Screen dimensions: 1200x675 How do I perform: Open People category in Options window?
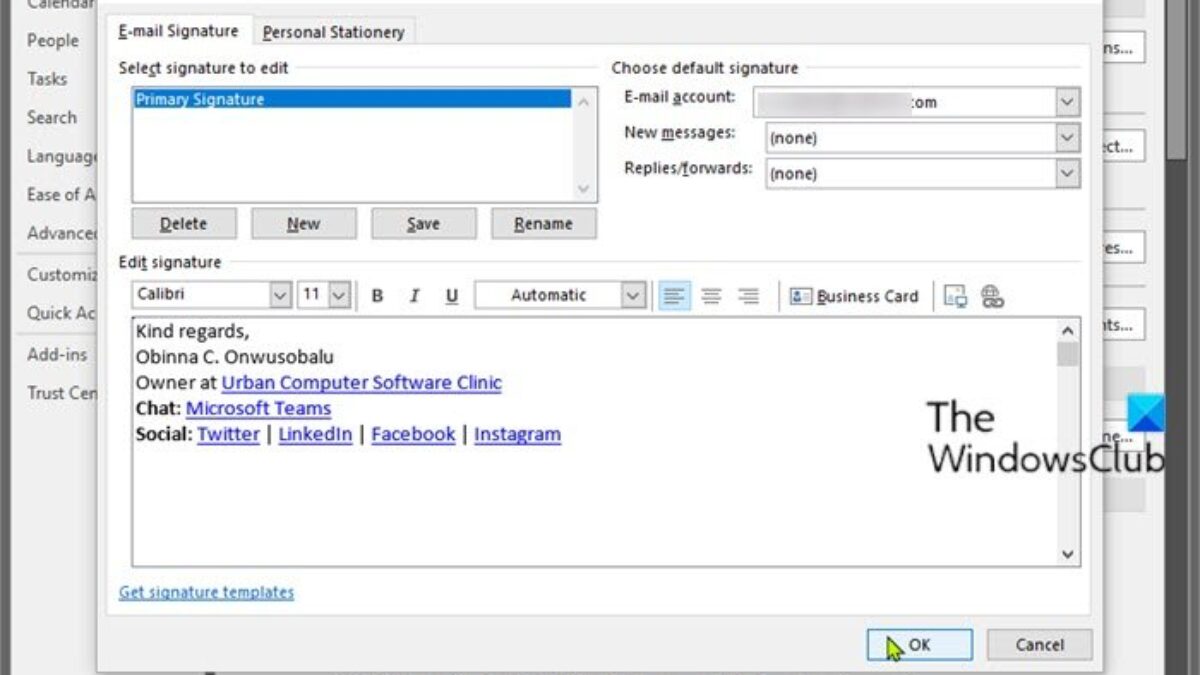coord(53,40)
